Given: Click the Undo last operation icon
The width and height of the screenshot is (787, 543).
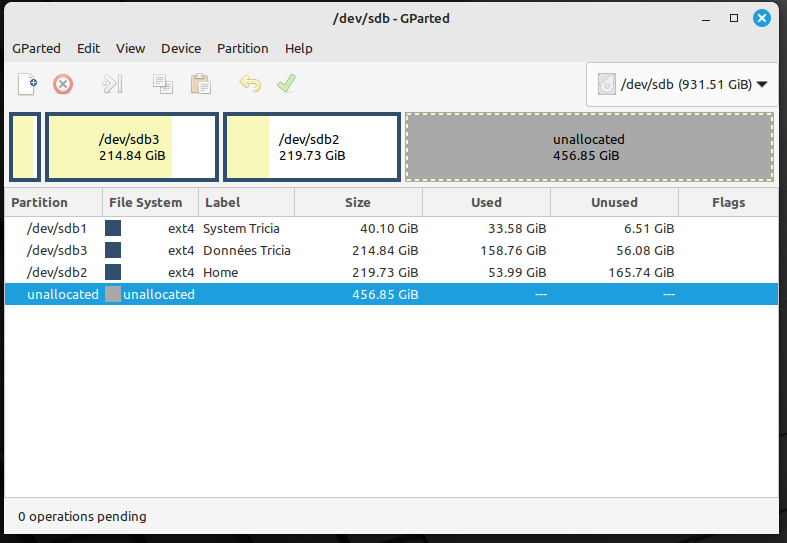Looking at the screenshot, I should pyautogui.click(x=250, y=84).
